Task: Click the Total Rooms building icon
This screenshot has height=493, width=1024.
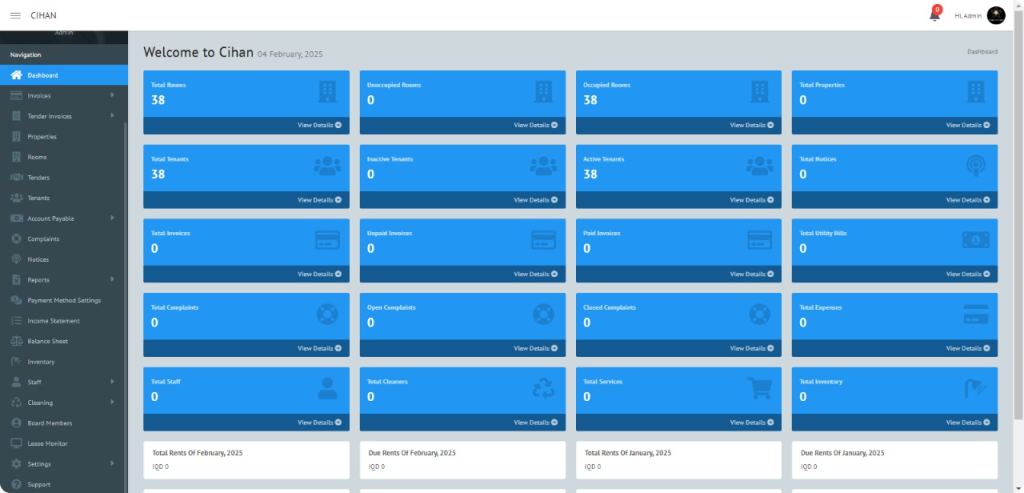Action: tap(328, 93)
